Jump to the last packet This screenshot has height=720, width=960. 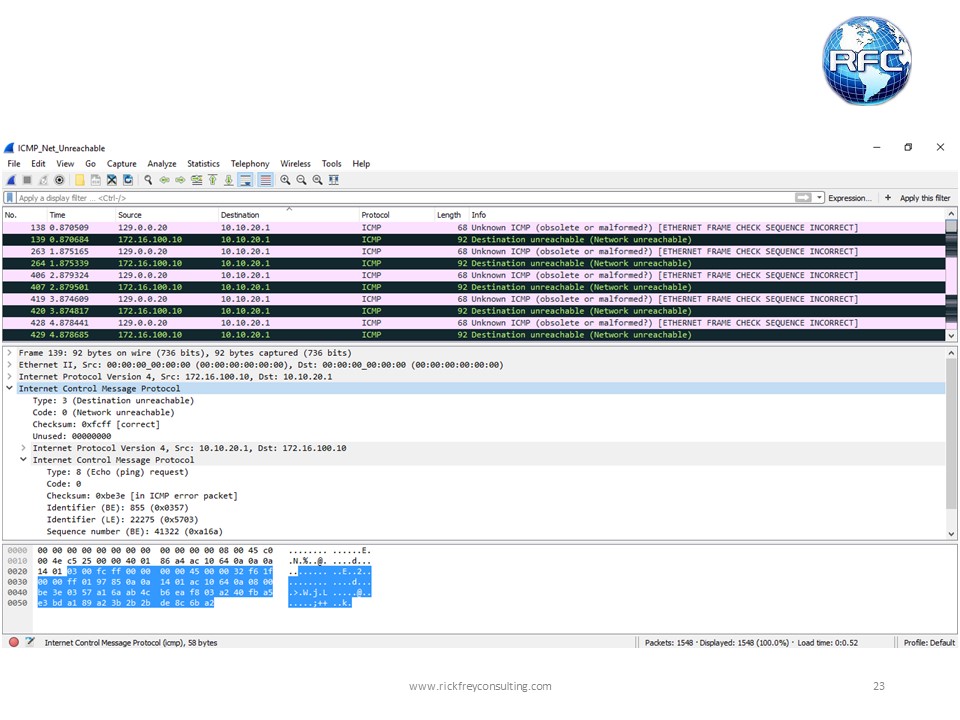click(x=228, y=180)
